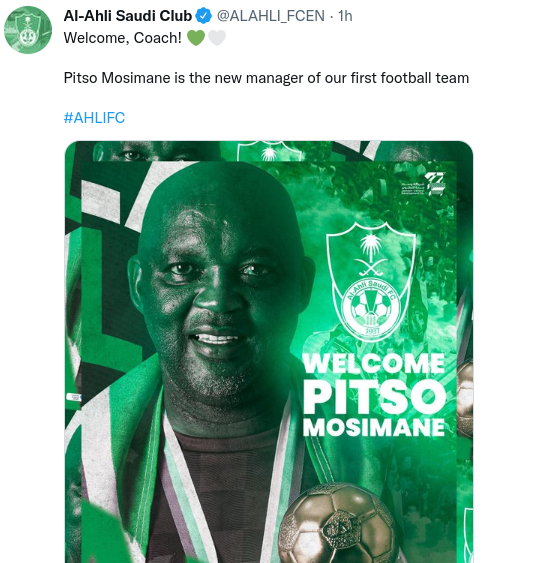Follow the #AHLIFC hashtag
Viewport: 552px width, 563px height.
click(94, 118)
